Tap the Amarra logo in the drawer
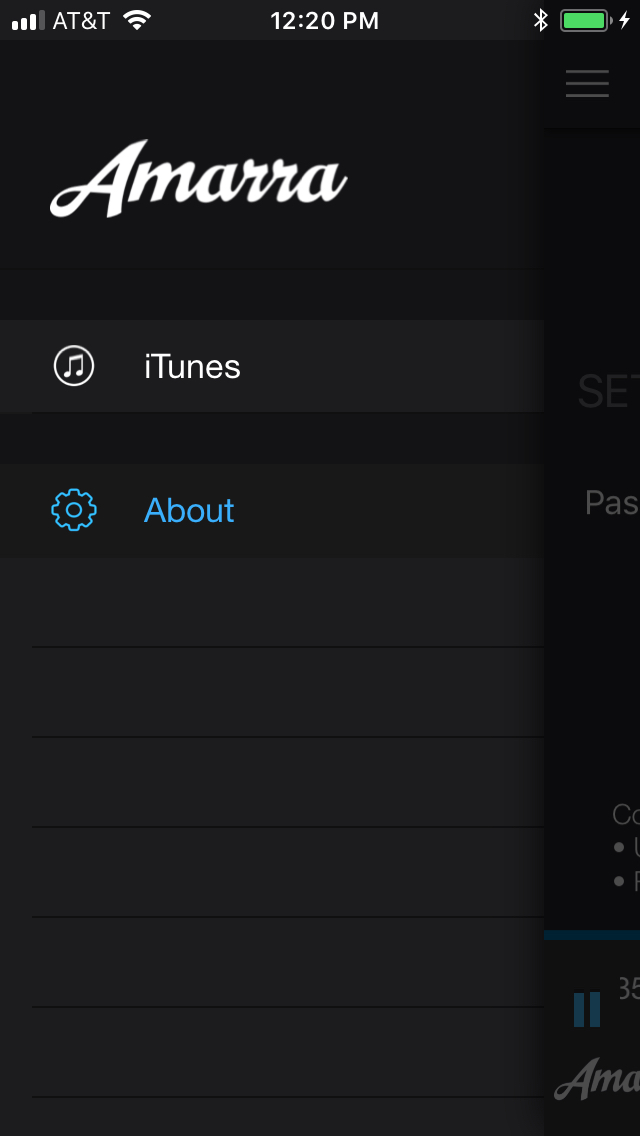Screen dimensions: 640x1136 (x=199, y=178)
